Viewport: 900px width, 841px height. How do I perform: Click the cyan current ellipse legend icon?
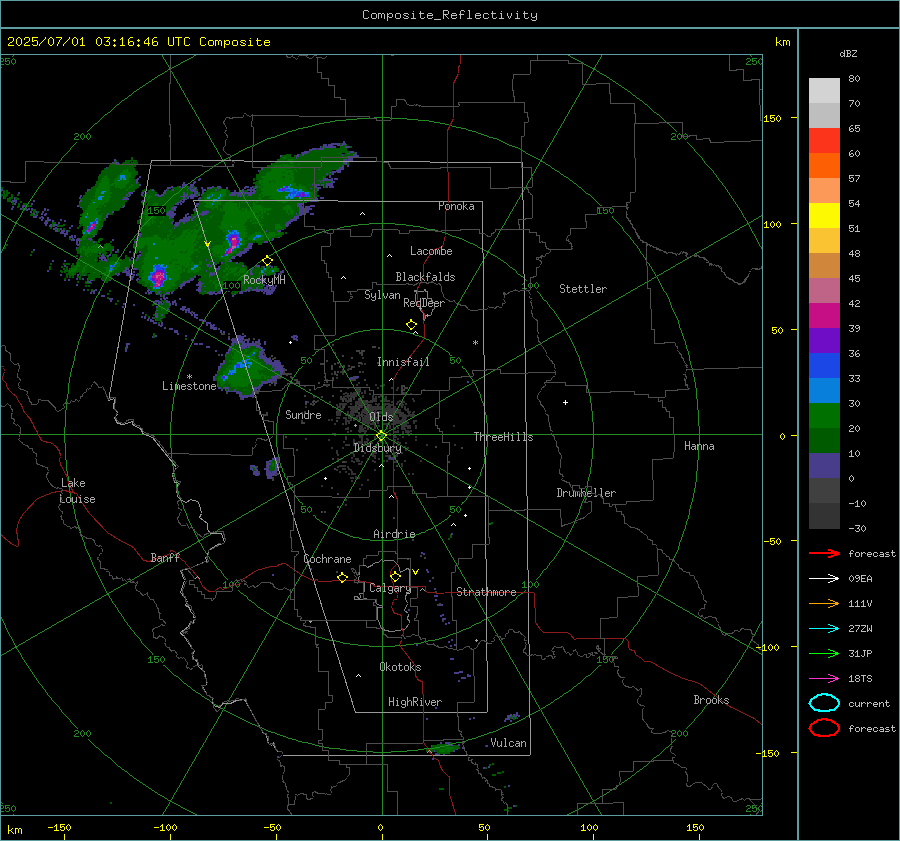pos(824,703)
